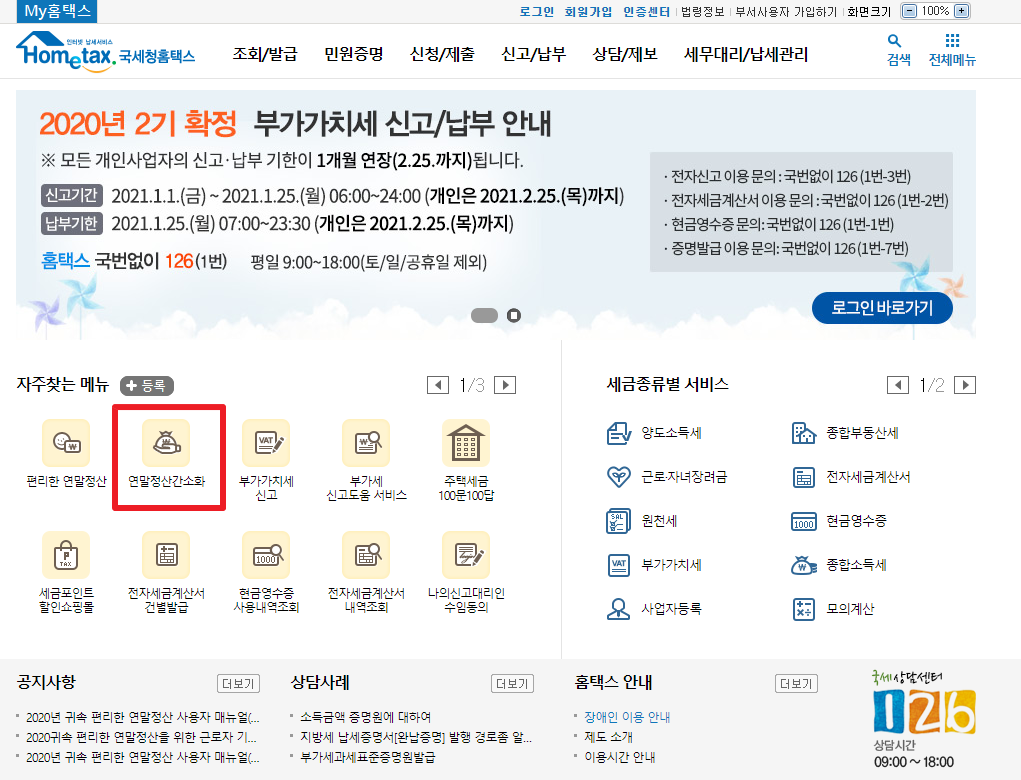Click the 부가가치세 VAT icon under 세금종류별 서비스
Viewport: 1021px width, 780px height.
[619, 564]
